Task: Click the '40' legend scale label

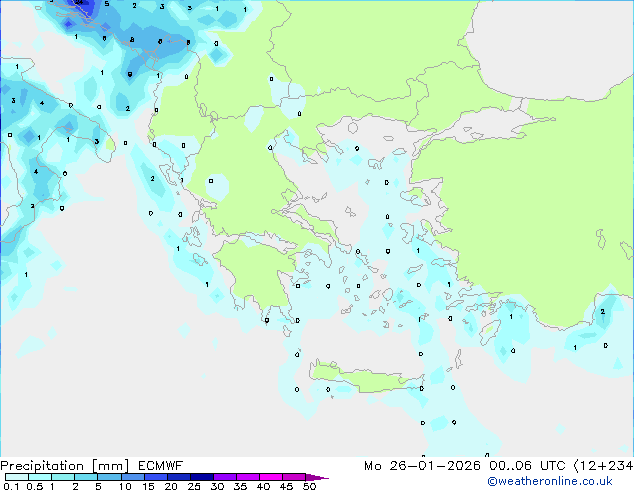Action: (263, 486)
